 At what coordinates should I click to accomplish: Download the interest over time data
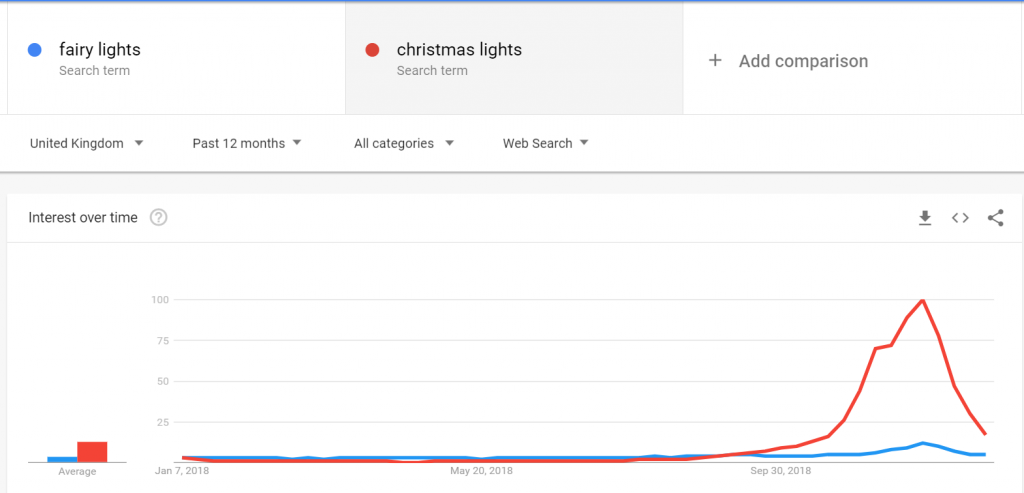pos(925,218)
